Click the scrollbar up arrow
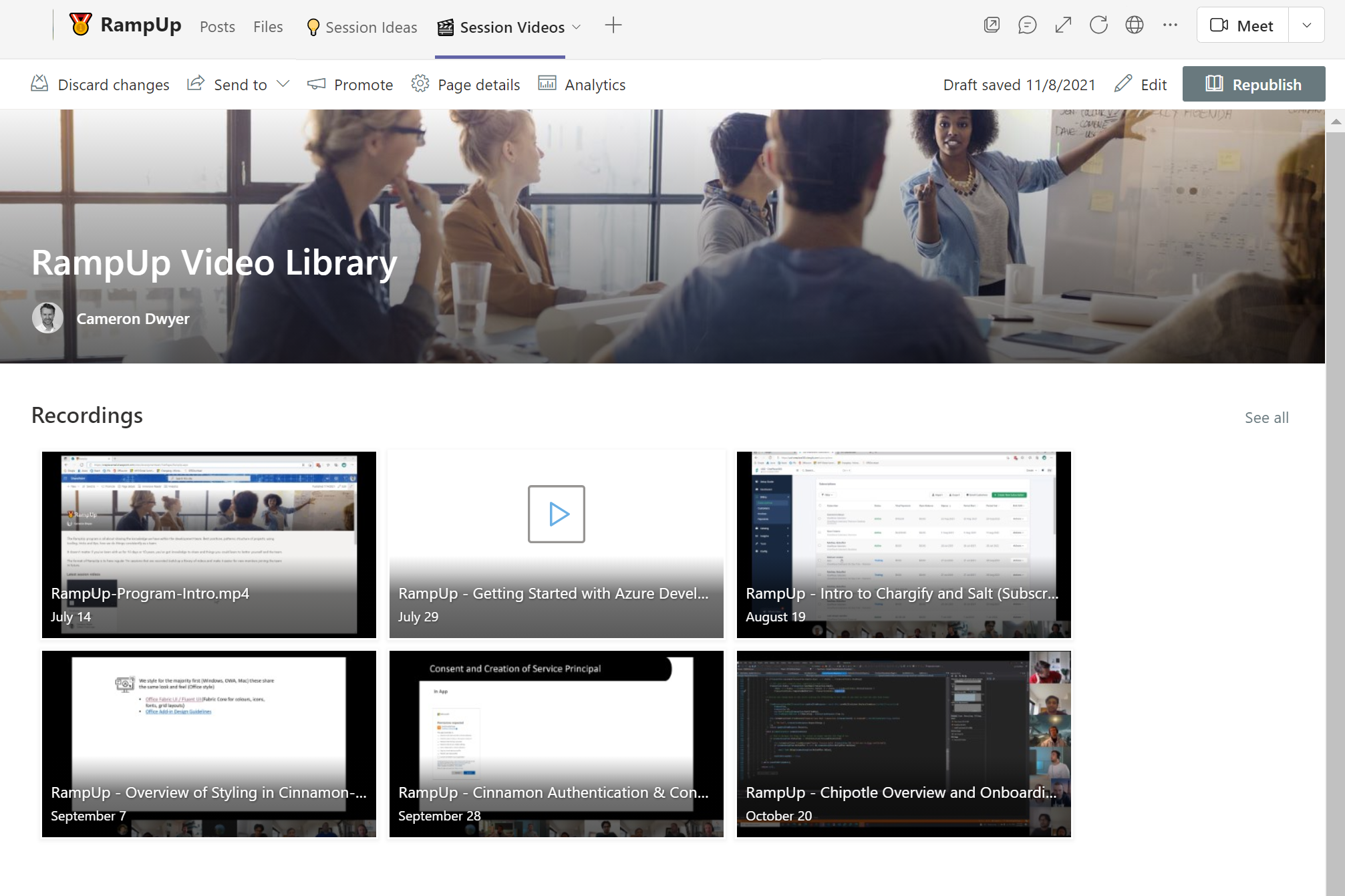The image size is (1345, 896). point(1336,122)
